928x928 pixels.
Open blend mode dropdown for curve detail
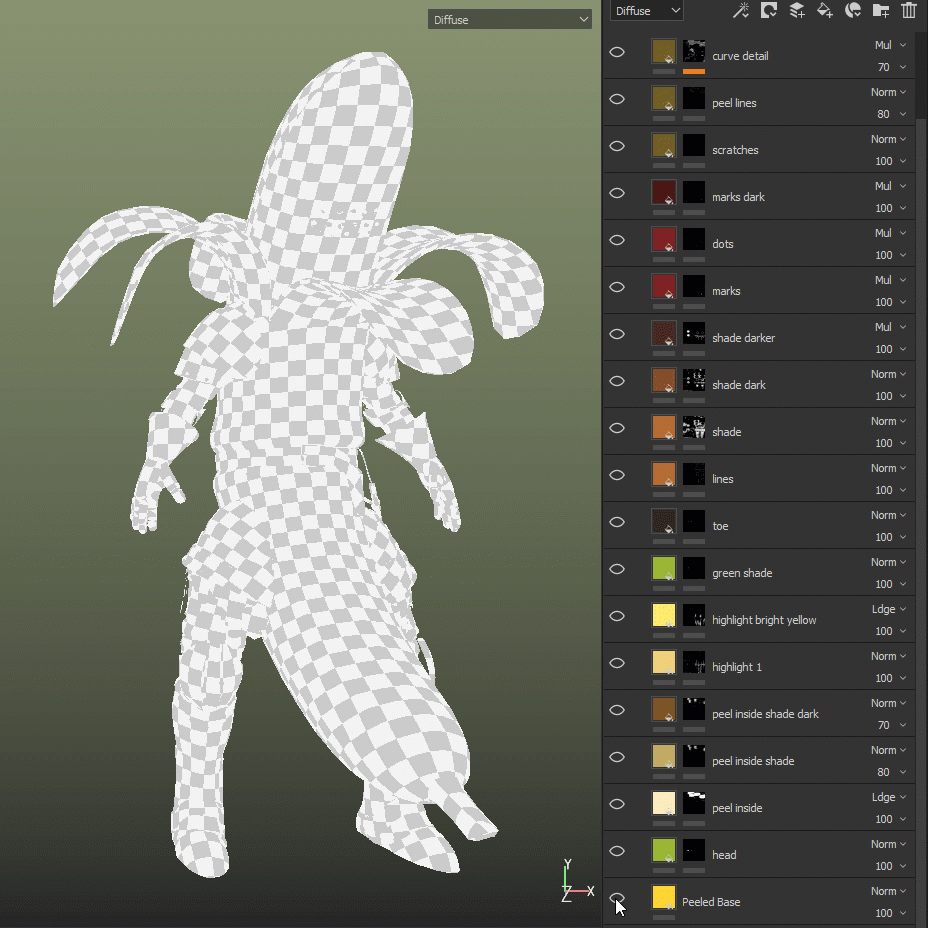coord(889,45)
